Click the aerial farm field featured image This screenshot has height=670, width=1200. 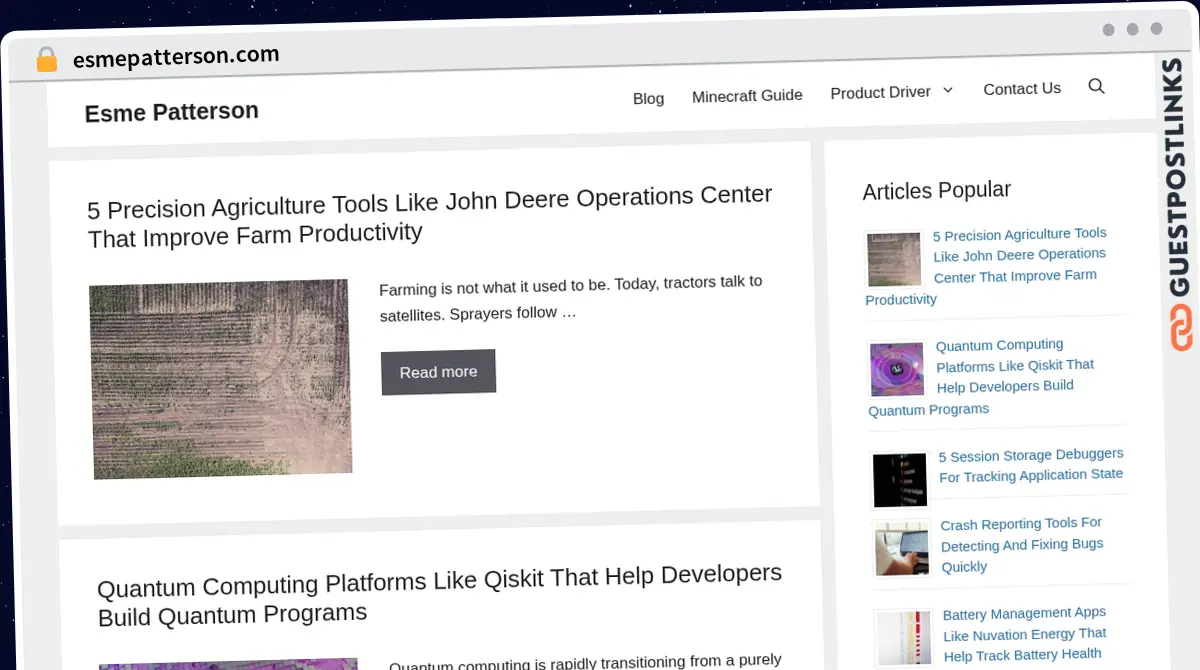point(220,379)
